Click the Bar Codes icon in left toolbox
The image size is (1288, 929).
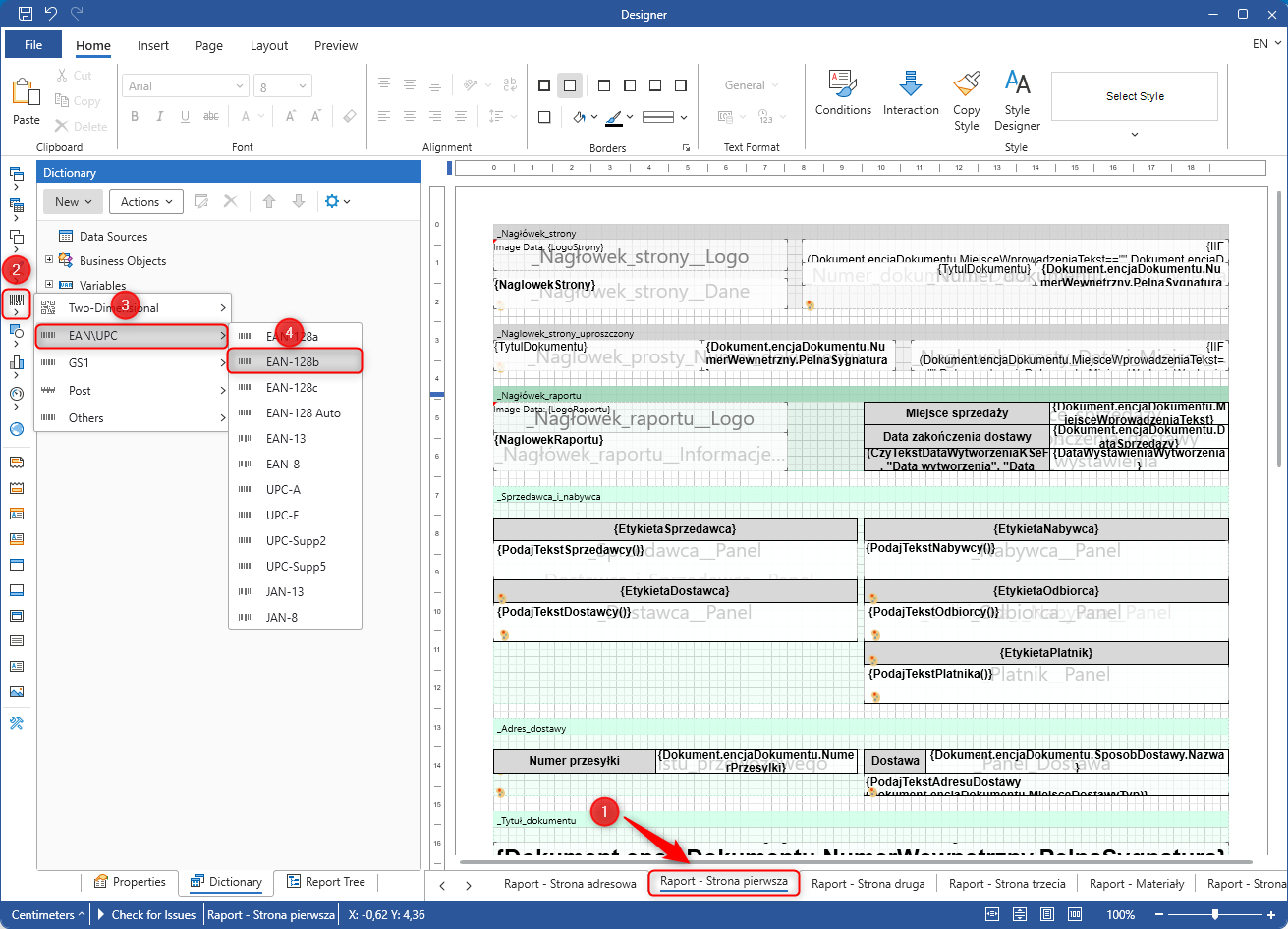click(17, 302)
